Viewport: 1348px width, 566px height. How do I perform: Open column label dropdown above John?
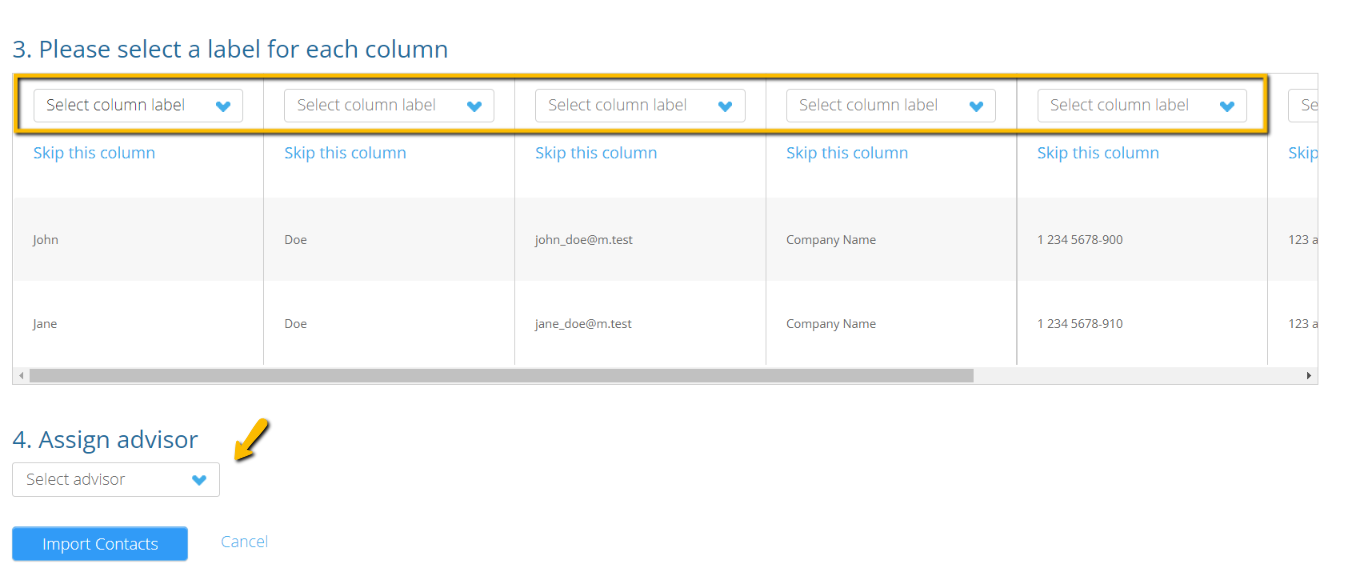click(x=138, y=105)
